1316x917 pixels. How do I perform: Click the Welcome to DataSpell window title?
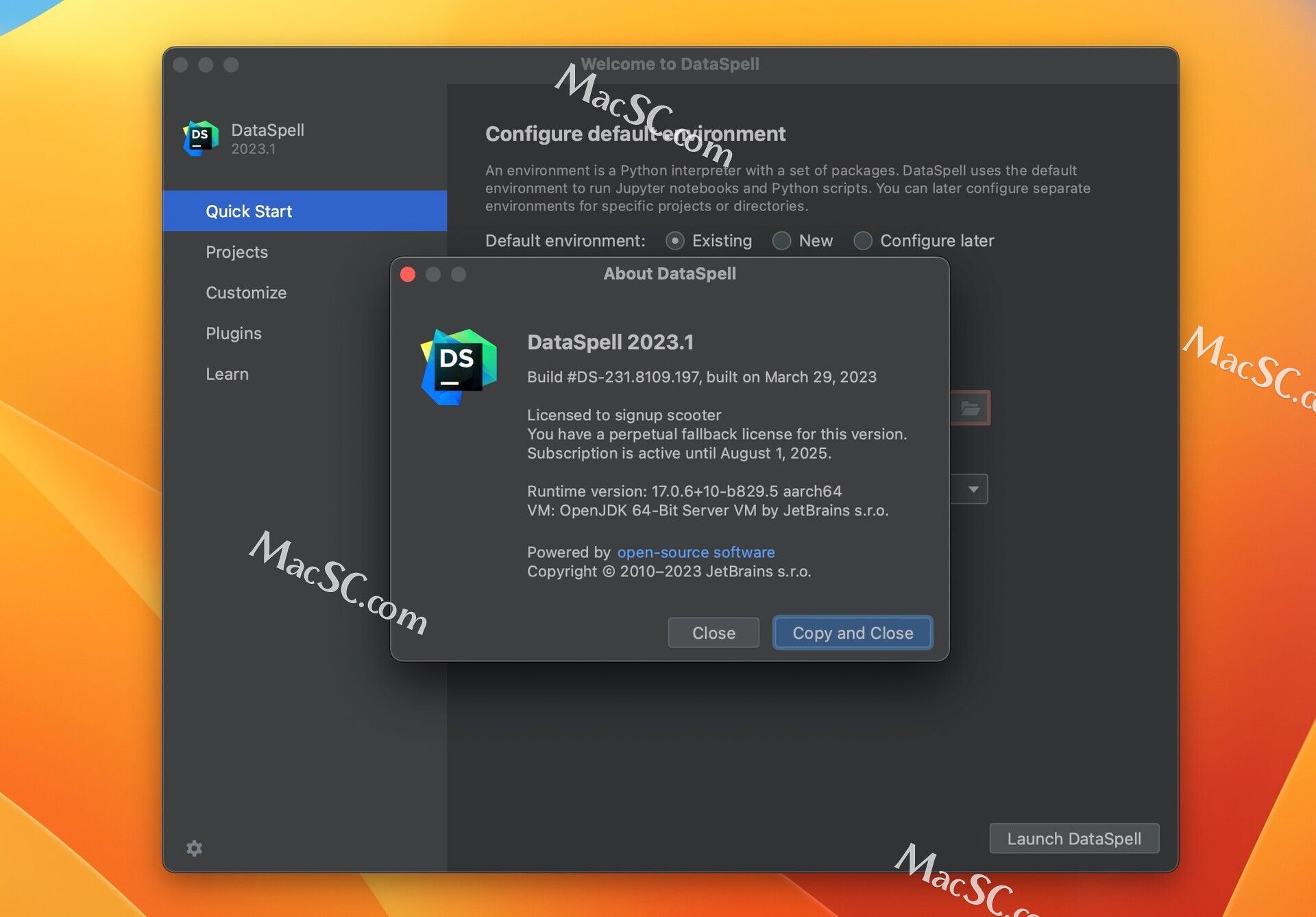(x=670, y=64)
